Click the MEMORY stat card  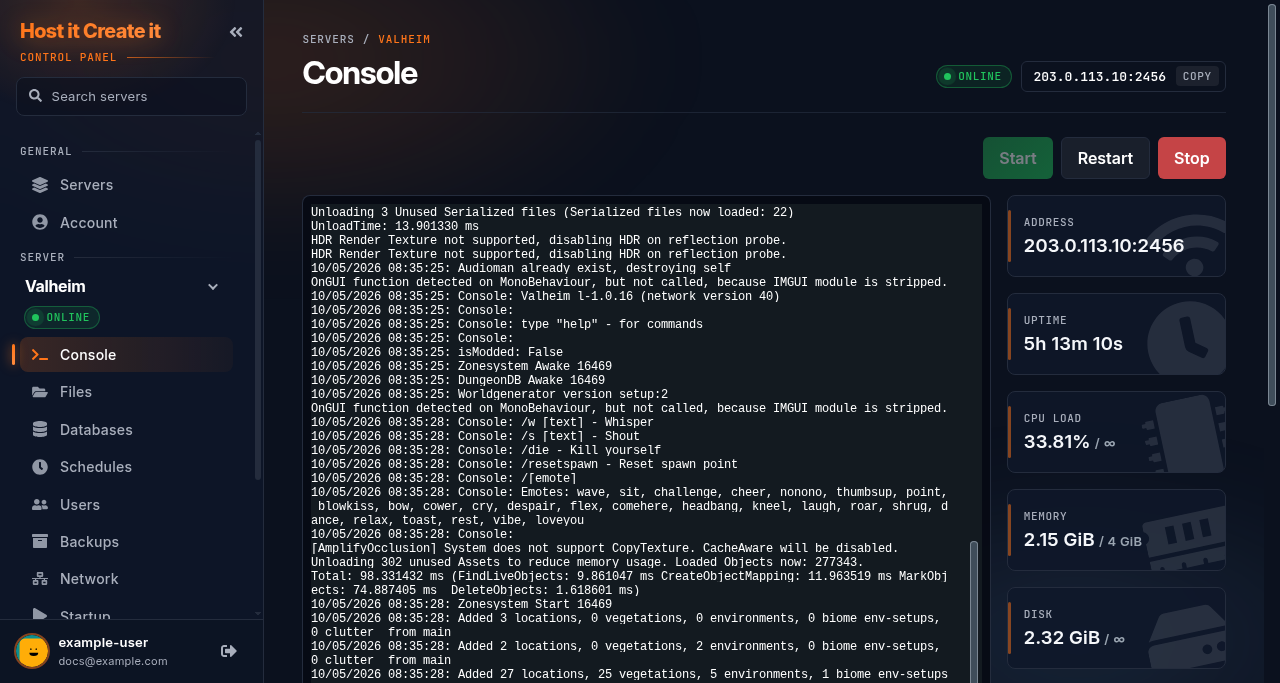click(1116, 530)
